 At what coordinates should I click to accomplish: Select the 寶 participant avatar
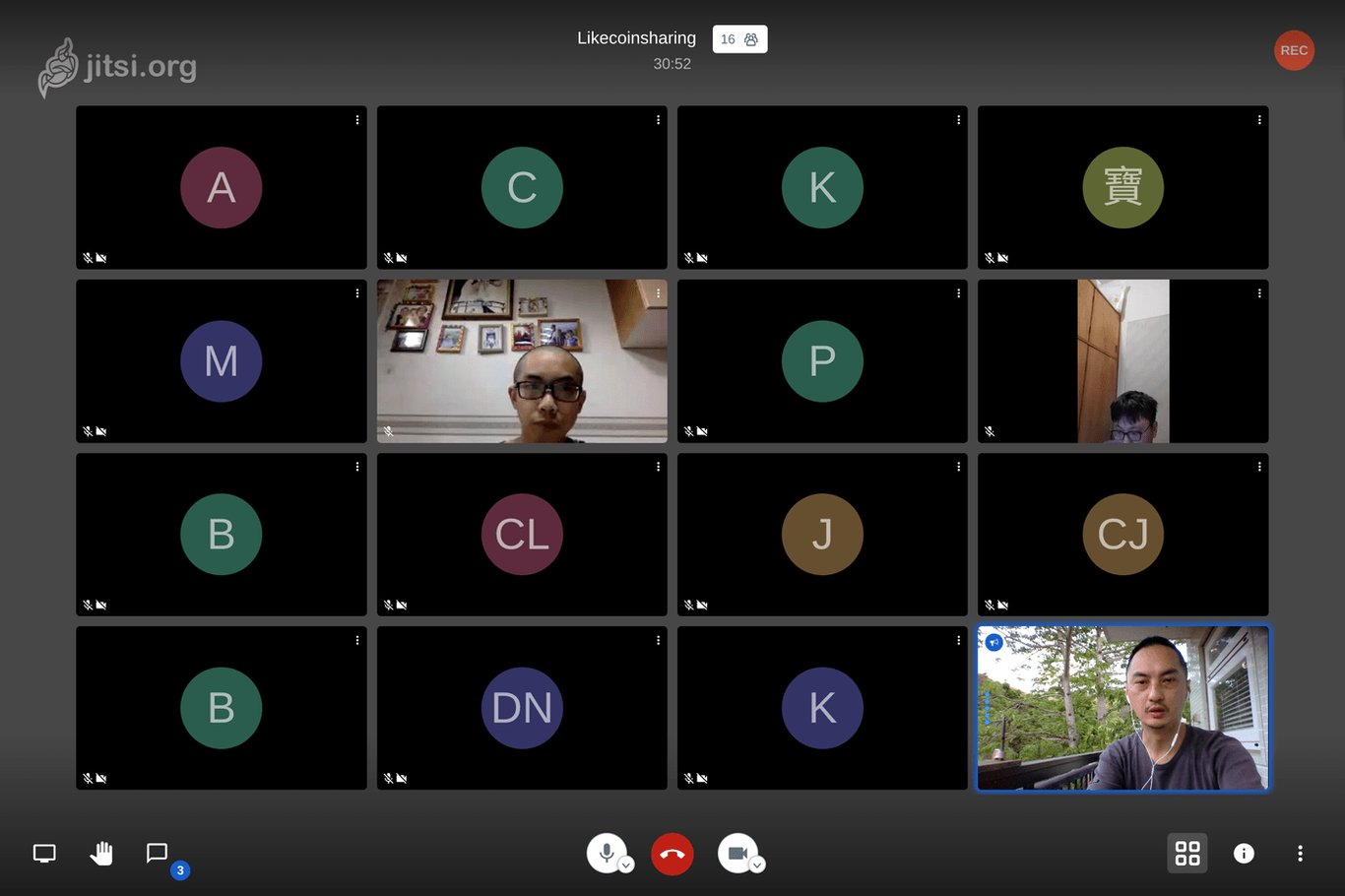coord(1122,187)
